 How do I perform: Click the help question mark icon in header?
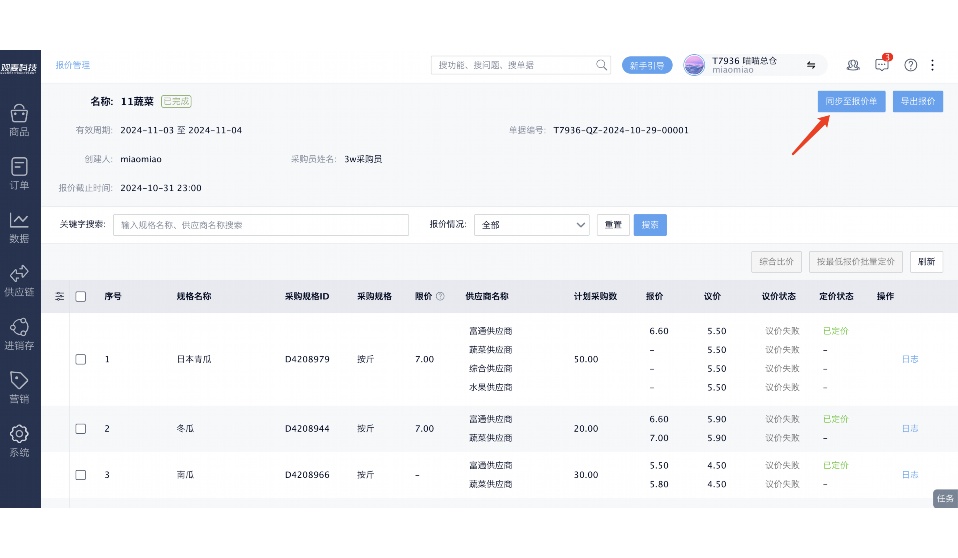click(910, 65)
